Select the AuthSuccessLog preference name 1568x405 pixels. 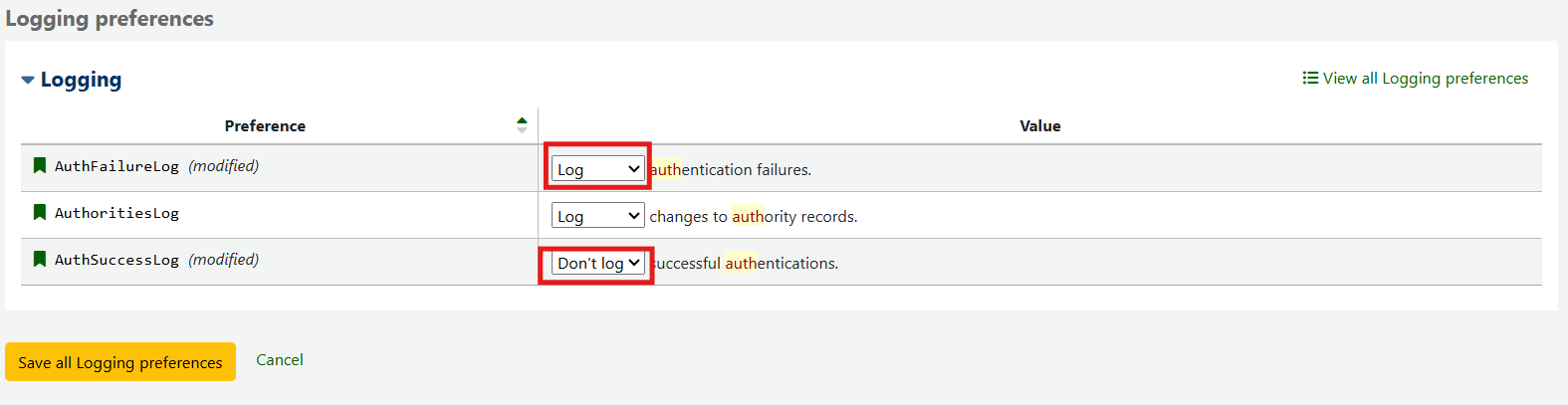(116, 260)
